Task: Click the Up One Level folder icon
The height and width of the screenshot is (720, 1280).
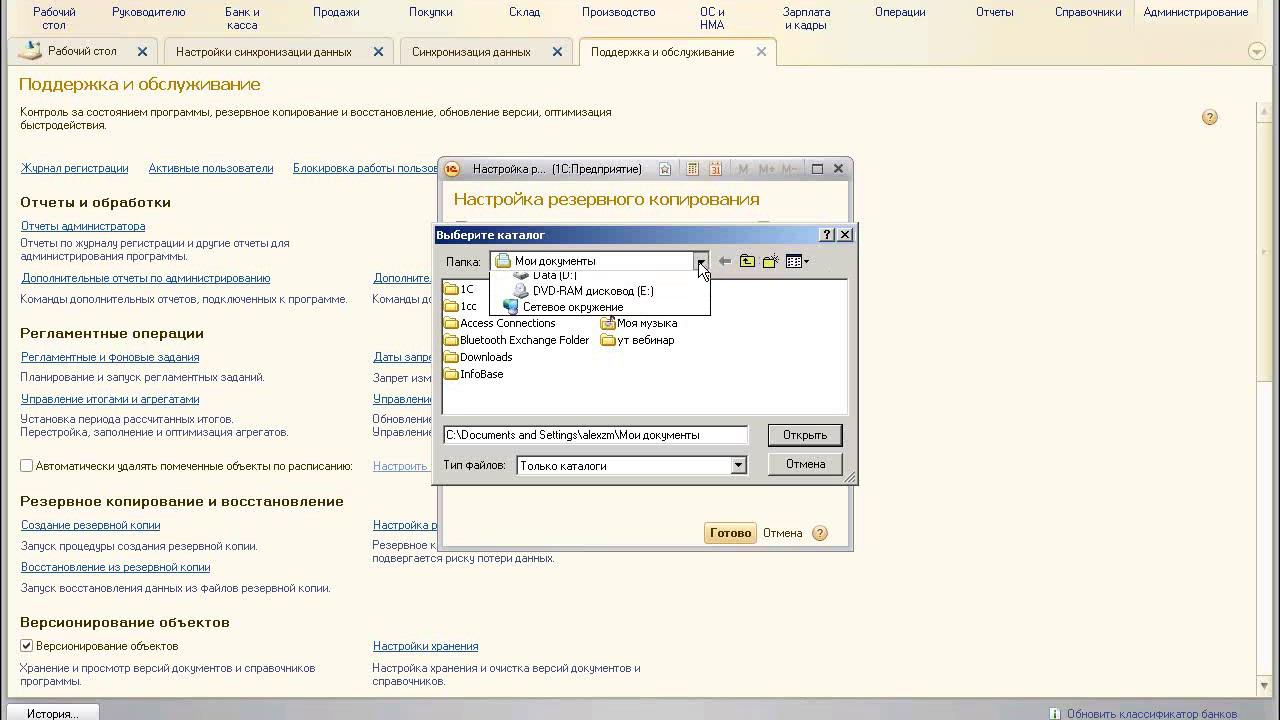Action: pyautogui.click(x=747, y=262)
